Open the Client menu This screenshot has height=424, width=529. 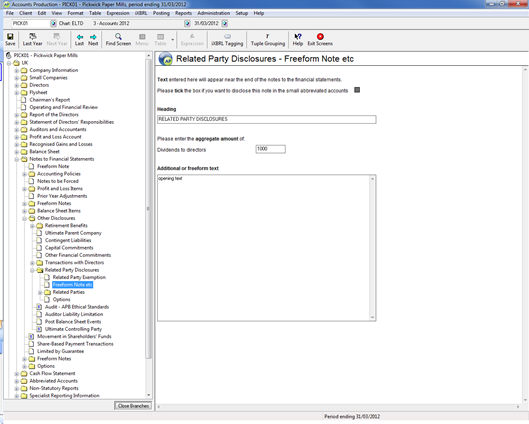click(26, 13)
